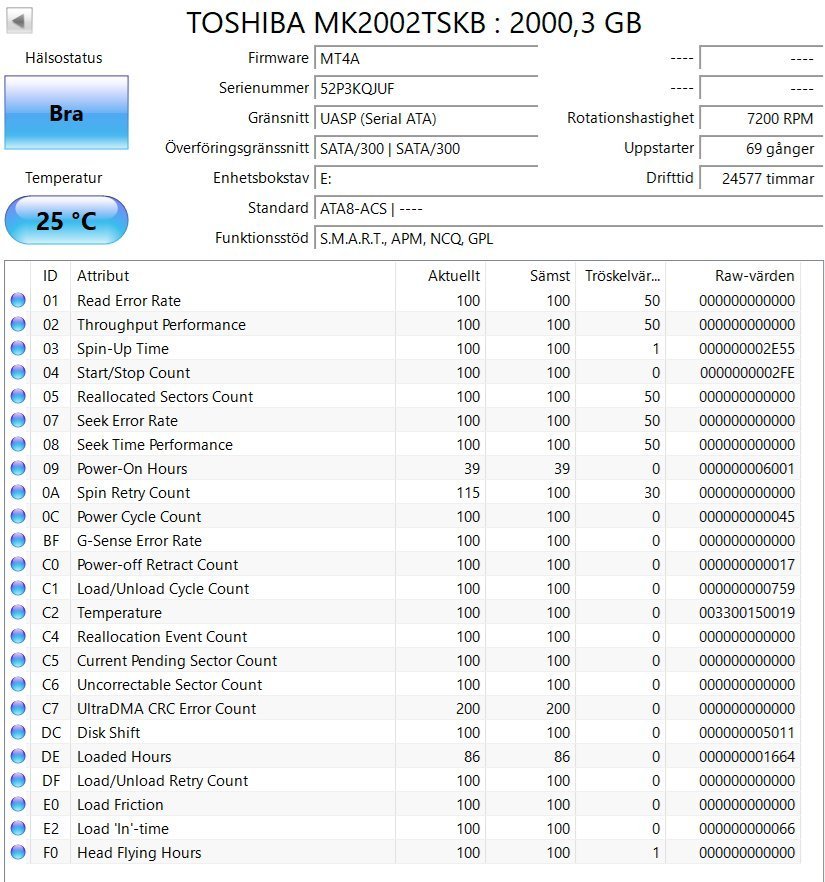Select the 24577 timmar power-on field
The width and height of the screenshot is (825, 882).
point(761,178)
